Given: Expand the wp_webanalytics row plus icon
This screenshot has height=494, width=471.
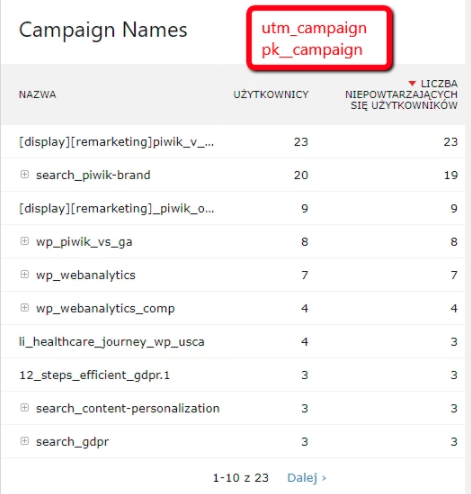Looking at the screenshot, I should click(x=24, y=274).
